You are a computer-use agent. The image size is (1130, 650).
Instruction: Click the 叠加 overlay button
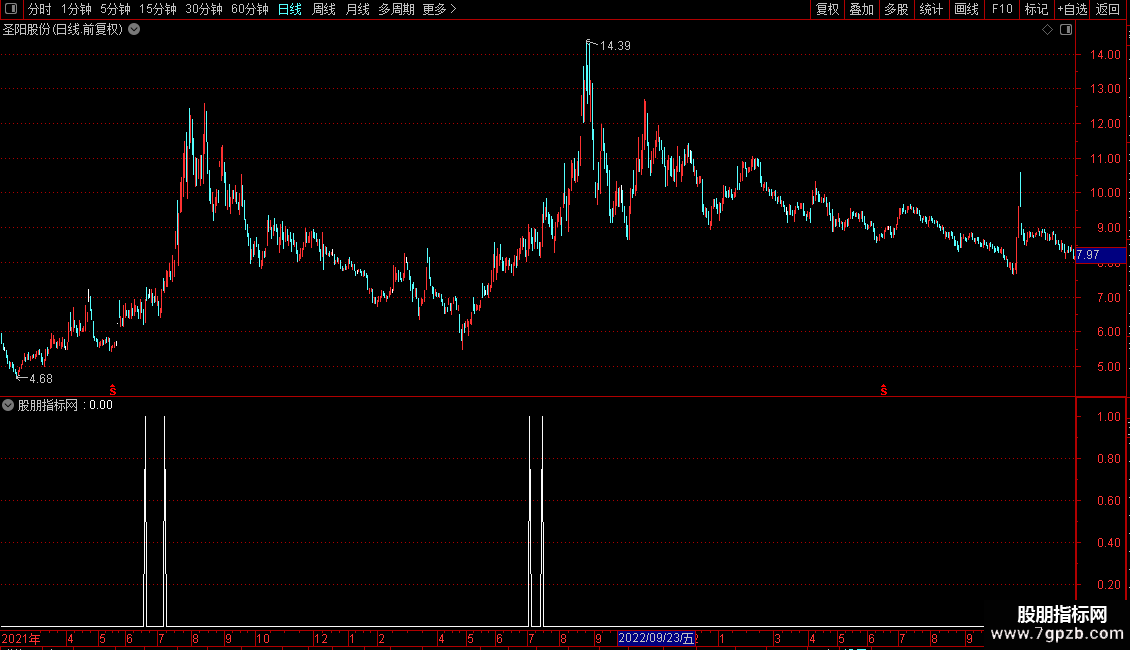861,9
